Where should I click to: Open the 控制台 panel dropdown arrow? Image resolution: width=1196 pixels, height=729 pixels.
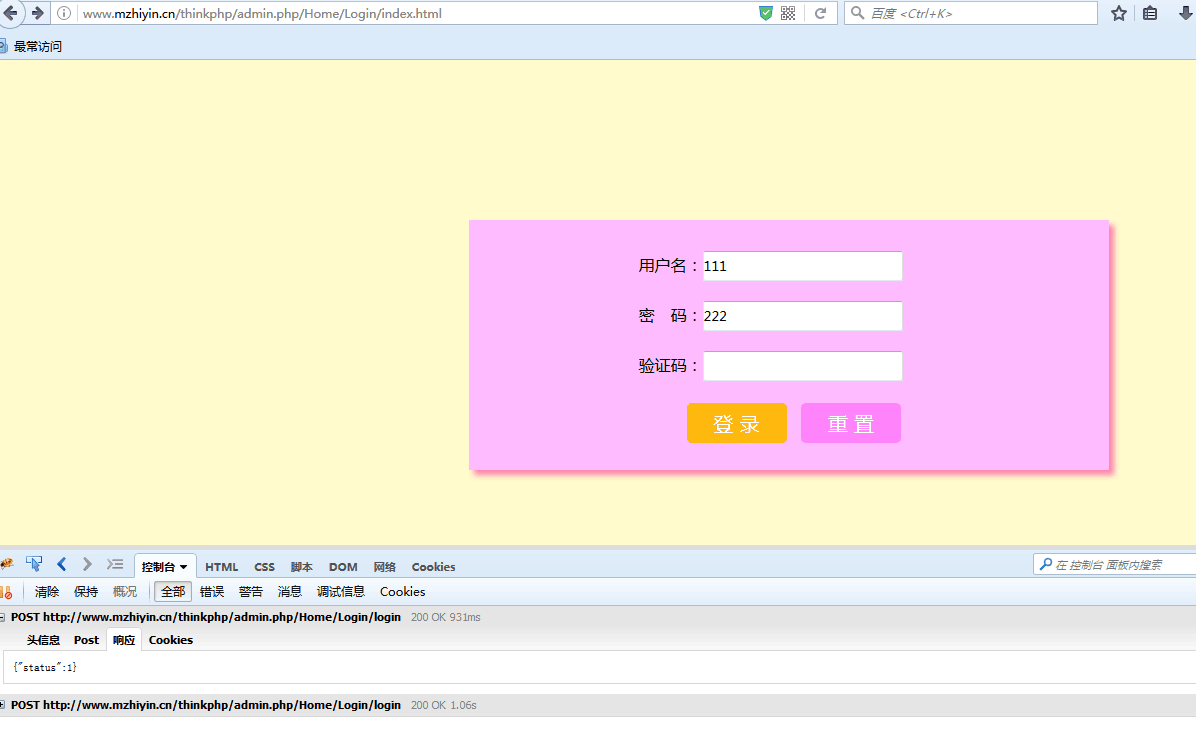click(183, 567)
